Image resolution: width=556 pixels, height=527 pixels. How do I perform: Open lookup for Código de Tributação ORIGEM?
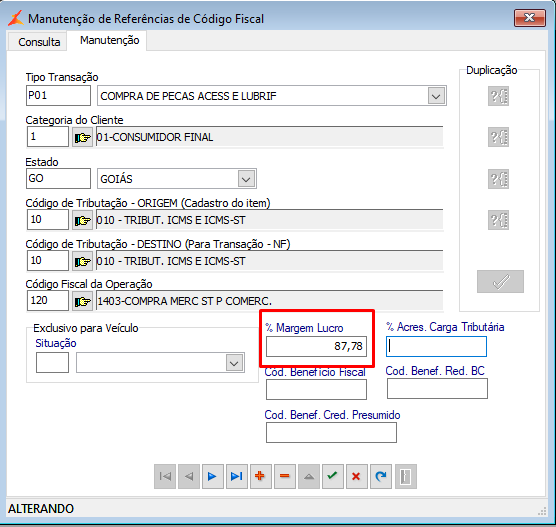tap(82, 220)
